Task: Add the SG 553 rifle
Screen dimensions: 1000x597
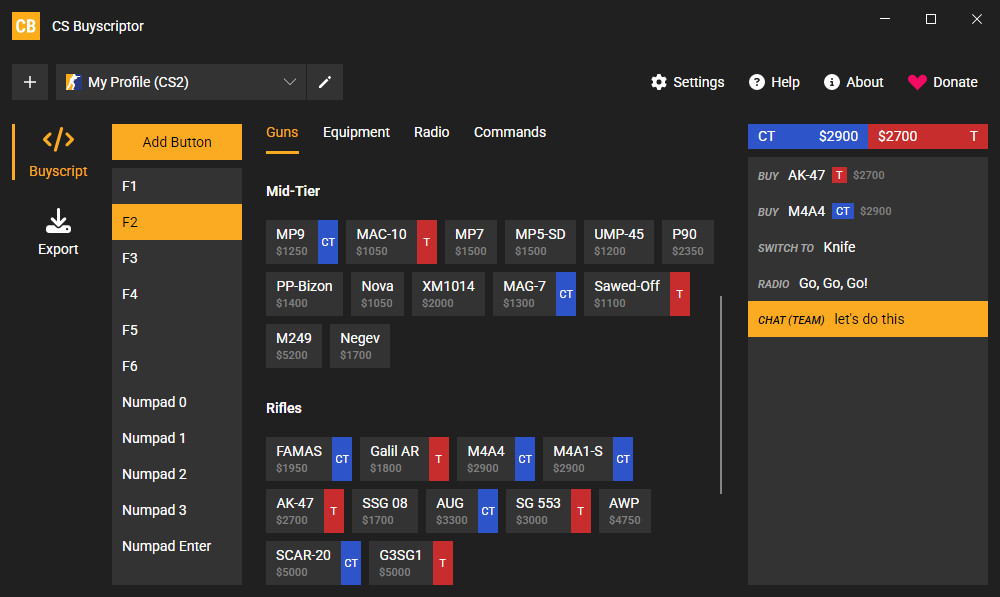Action: coord(548,511)
